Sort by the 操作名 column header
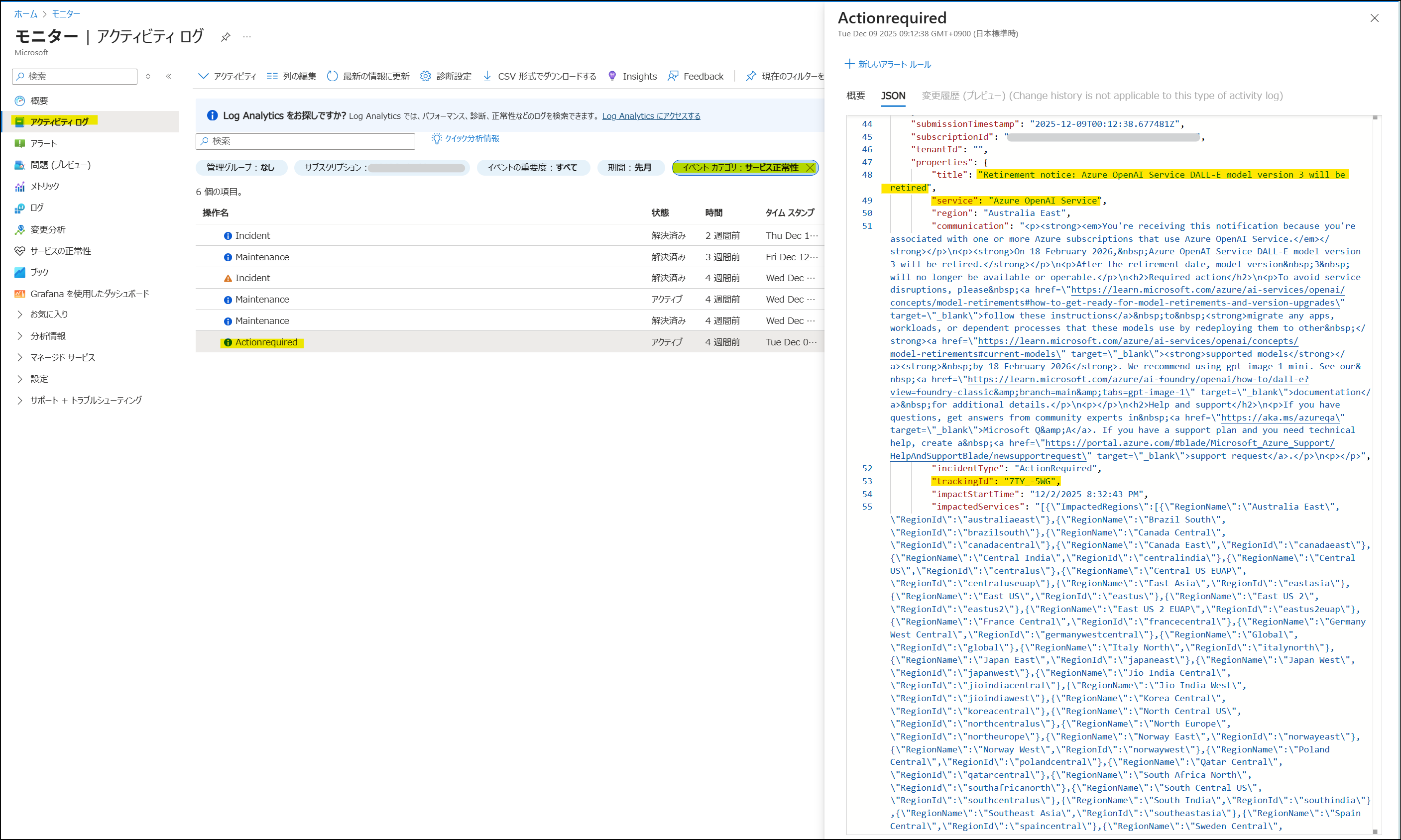Viewport: 1401px width, 840px height. pyautogui.click(x=216, y=213)
